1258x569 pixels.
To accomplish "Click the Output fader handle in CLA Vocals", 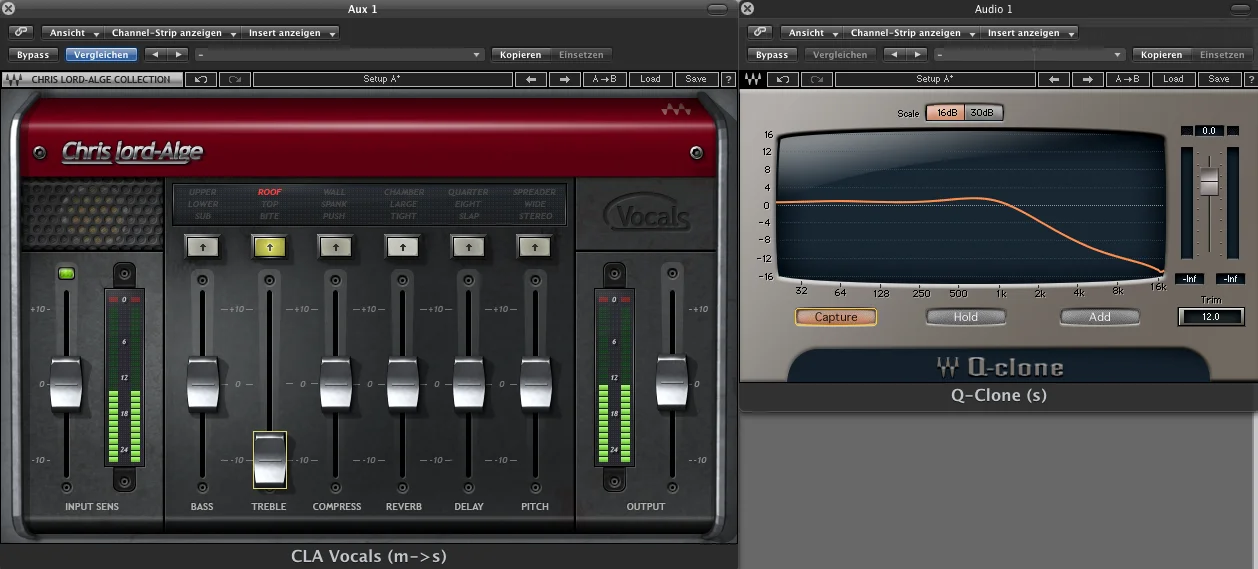I will pyautogui.click(x=672, y=384).
